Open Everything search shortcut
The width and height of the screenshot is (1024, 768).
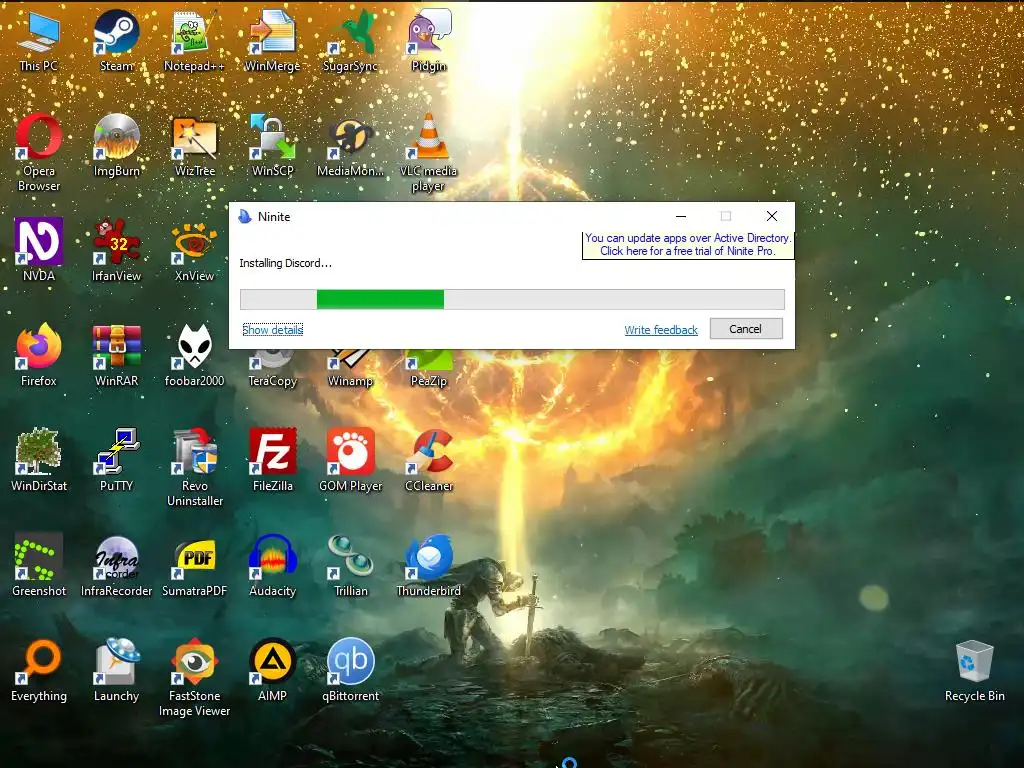[x=39, y=670]
